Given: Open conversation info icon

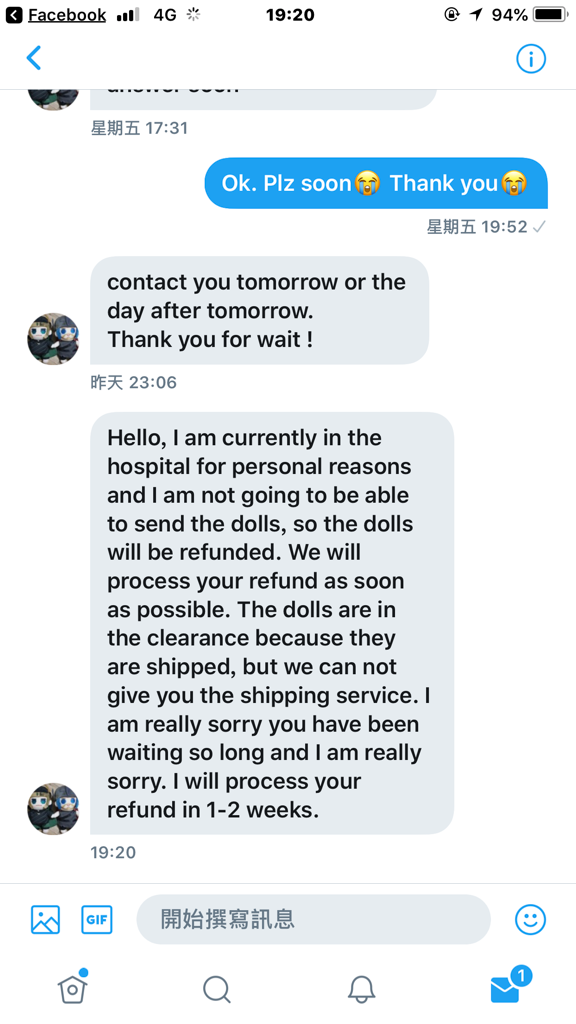Looking at the screenshot, I should coord(531,59).
